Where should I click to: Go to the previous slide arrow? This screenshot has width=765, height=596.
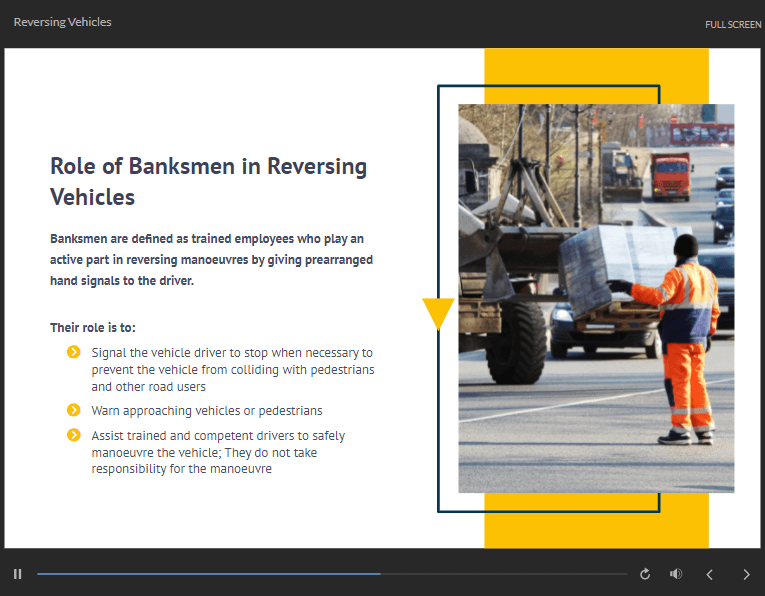click(x=710, y=574)
